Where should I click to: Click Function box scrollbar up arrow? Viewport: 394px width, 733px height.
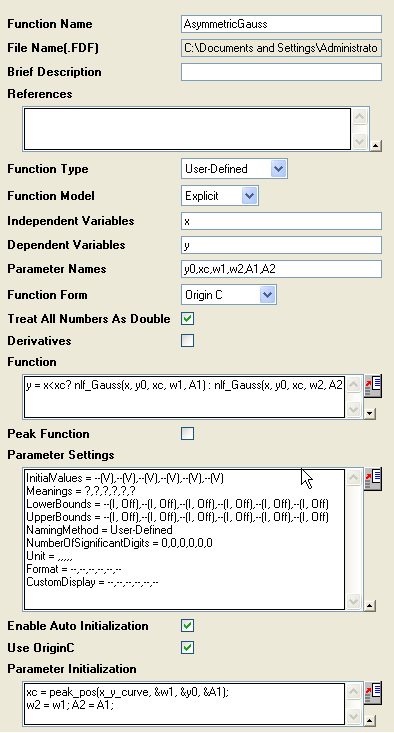354,384
